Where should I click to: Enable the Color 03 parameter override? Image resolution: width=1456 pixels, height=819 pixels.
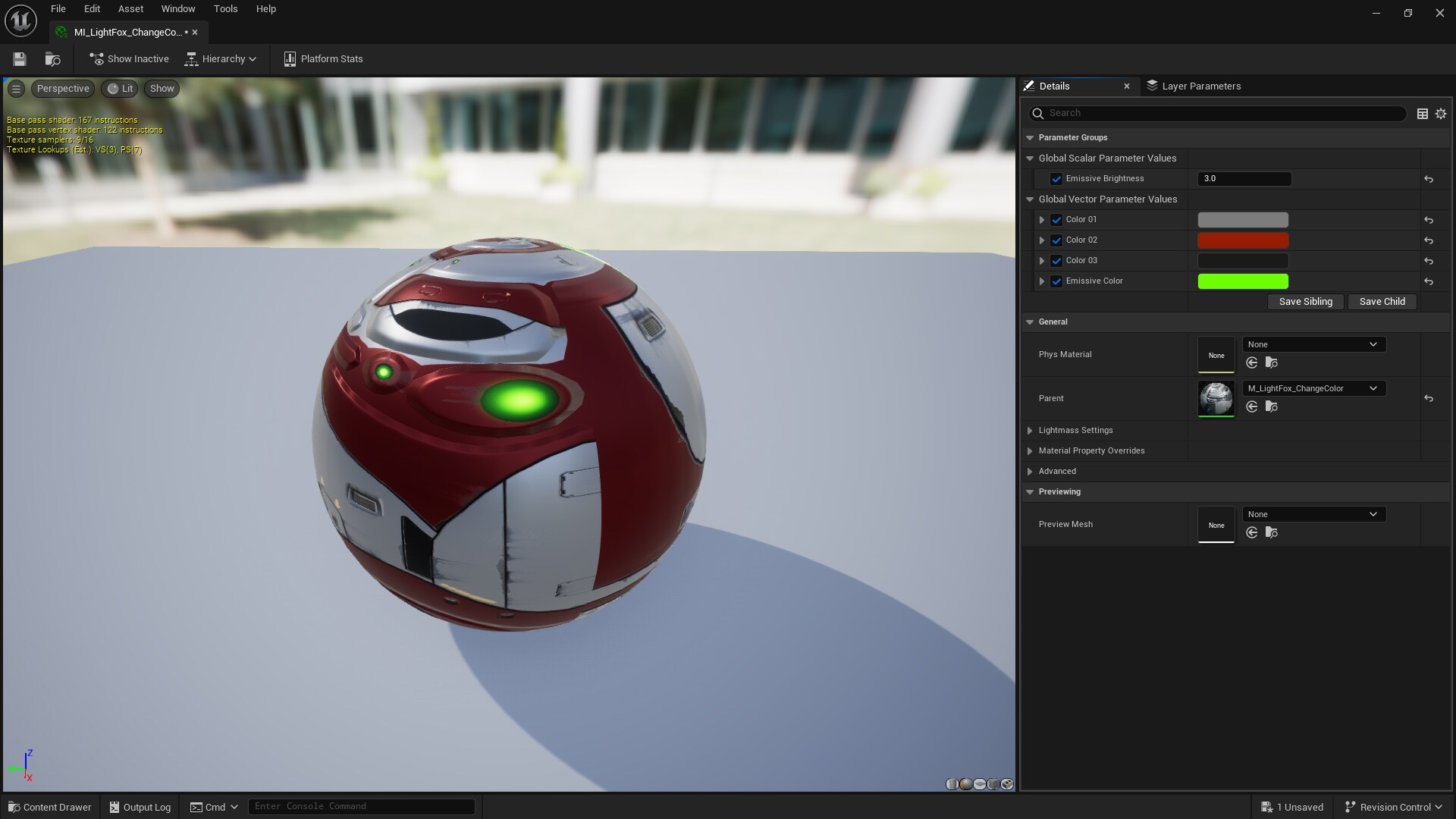click(x=1056, y=260)
